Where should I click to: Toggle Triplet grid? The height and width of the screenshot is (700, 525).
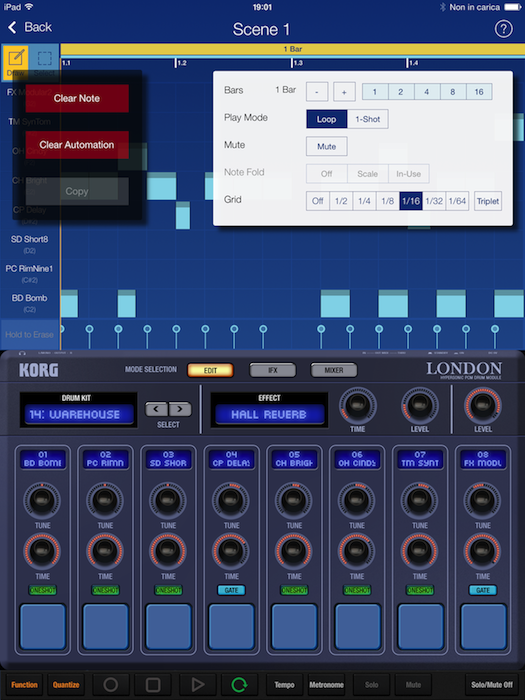[488, 201]
